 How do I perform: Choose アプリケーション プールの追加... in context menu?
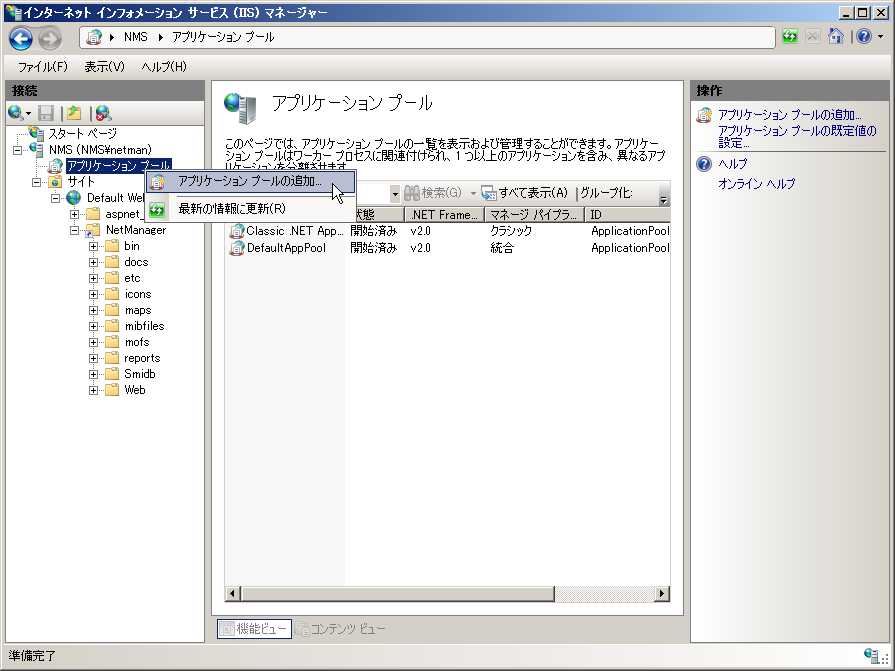click(x=251, y=181)
